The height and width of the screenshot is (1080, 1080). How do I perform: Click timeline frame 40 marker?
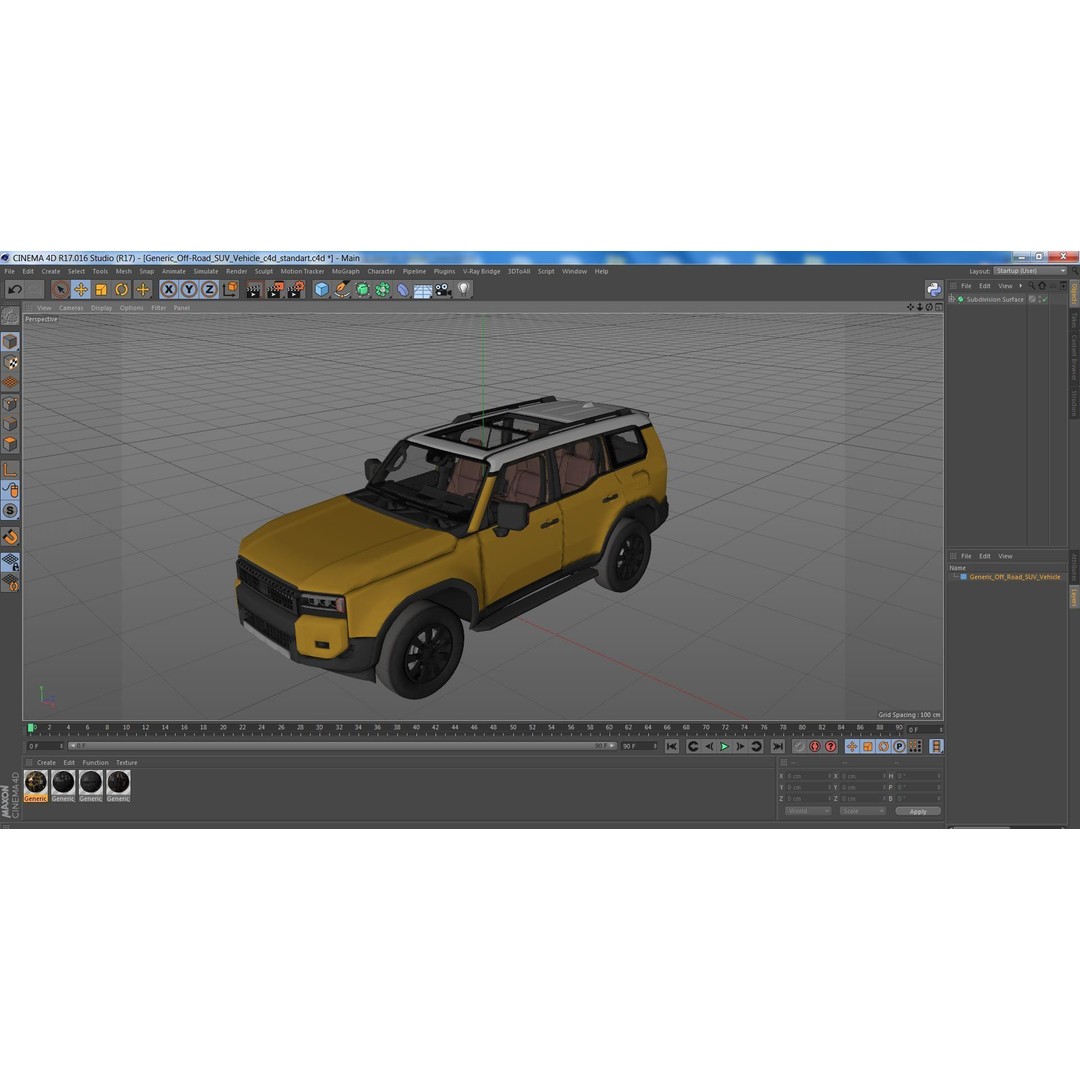pos(416,728)
